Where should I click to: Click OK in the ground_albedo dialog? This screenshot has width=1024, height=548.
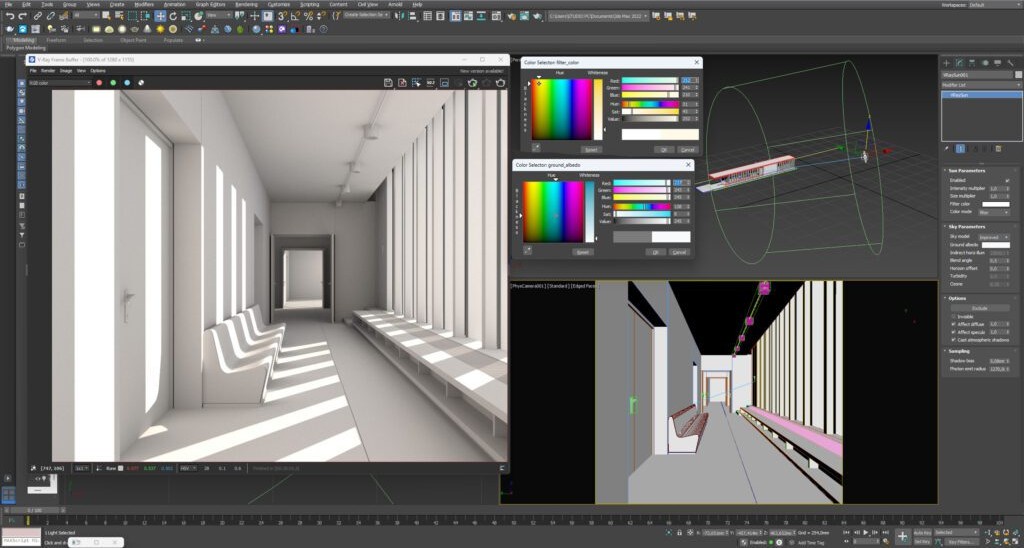[655, 252]
